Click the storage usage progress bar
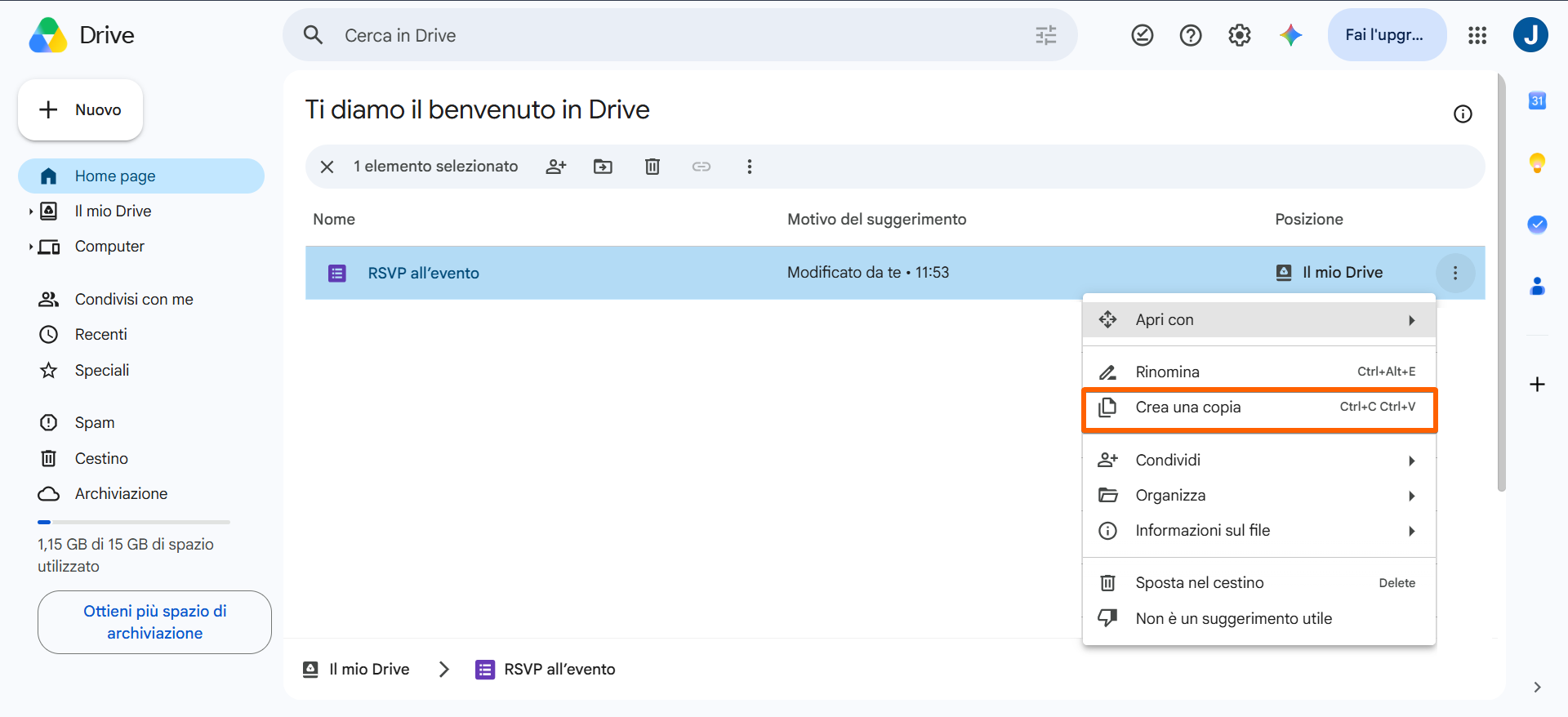 [x=134, y=522]
